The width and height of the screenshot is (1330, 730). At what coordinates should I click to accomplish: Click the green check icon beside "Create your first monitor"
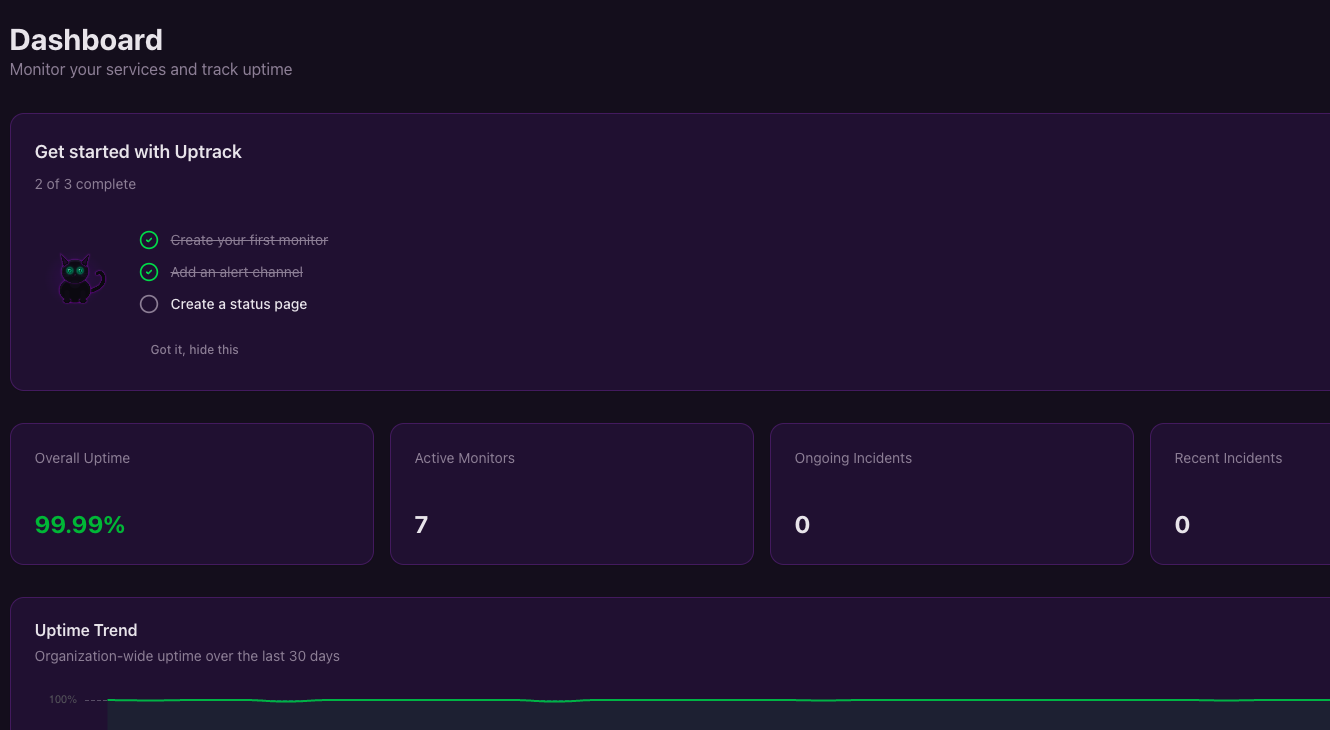coord(149,240)
